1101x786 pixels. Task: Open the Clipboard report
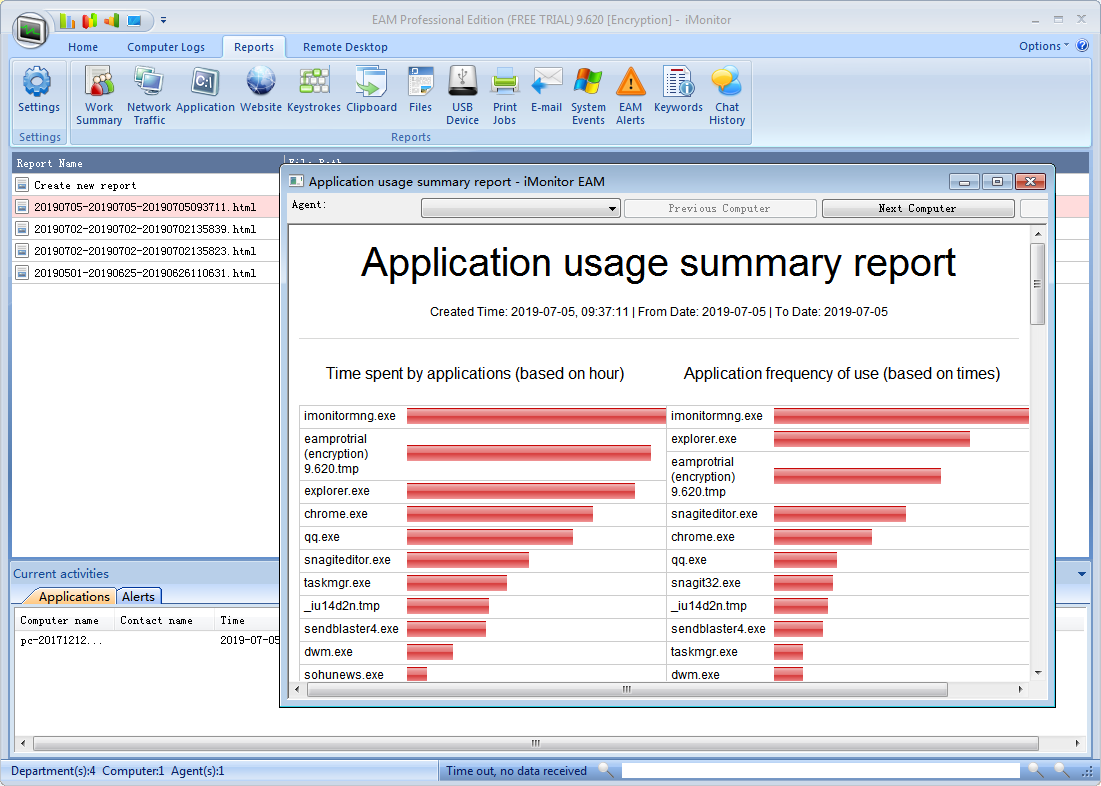click(x=371, y=90)
